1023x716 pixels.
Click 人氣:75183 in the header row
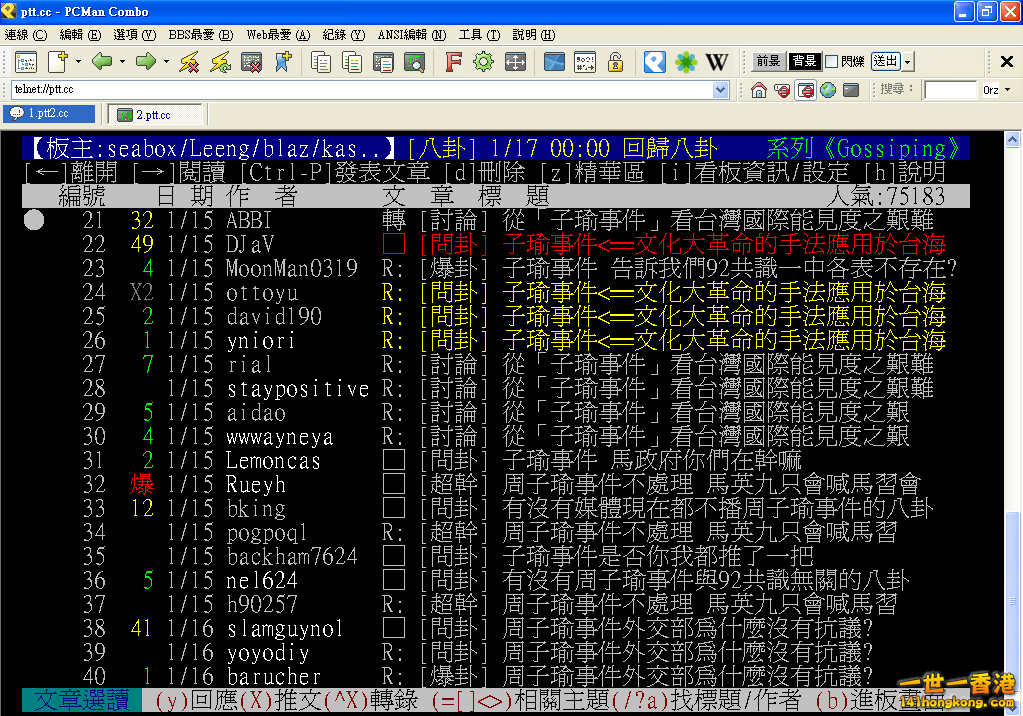(886, 196)
